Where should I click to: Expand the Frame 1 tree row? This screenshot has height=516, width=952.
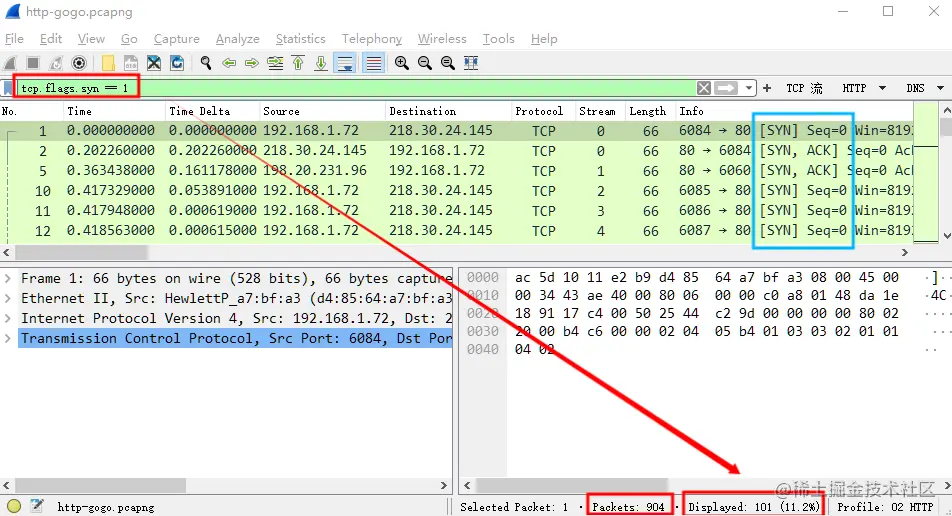click(x=7, y=279)
